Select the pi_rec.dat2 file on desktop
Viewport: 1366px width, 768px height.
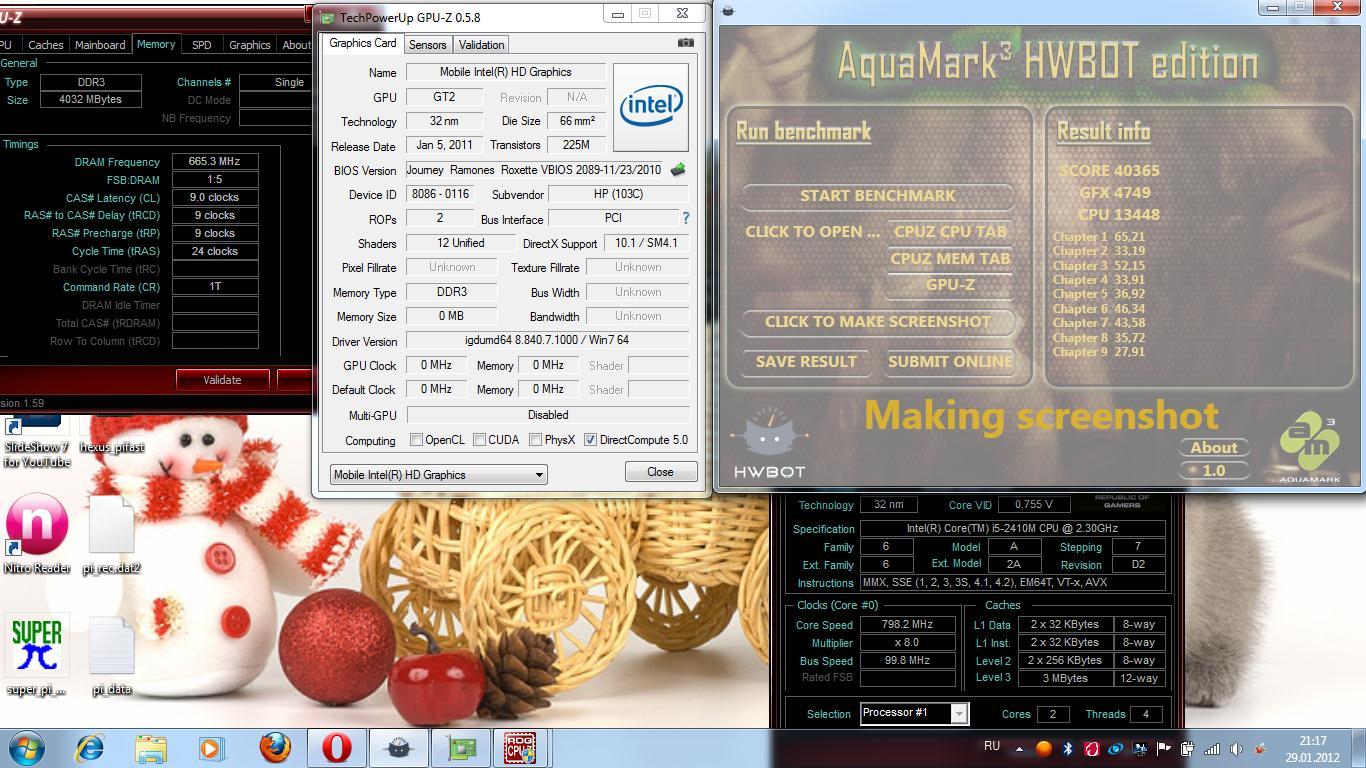pos(111,533)
